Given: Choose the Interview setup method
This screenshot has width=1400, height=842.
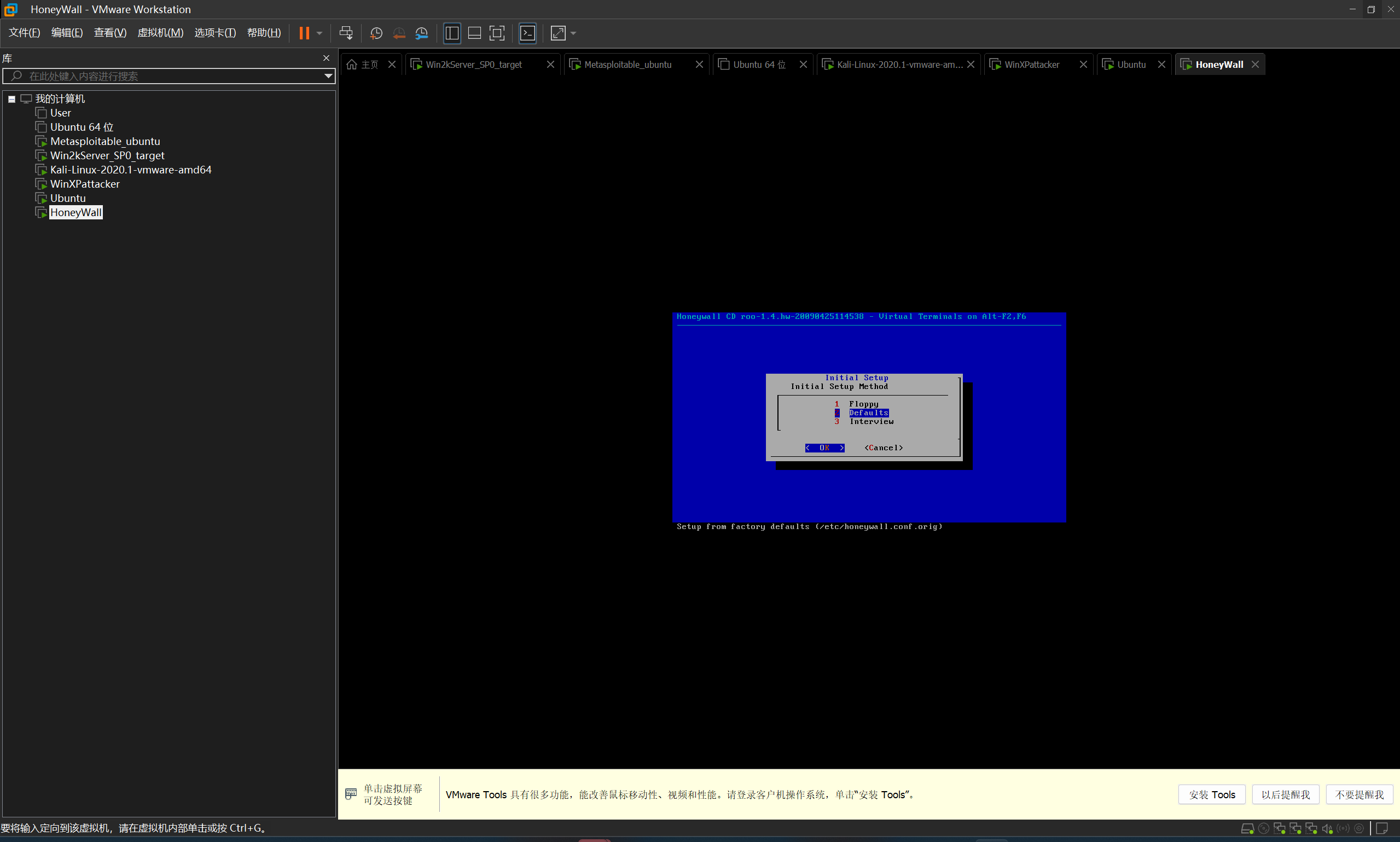Looking at the screenshot, I should 872,422.
